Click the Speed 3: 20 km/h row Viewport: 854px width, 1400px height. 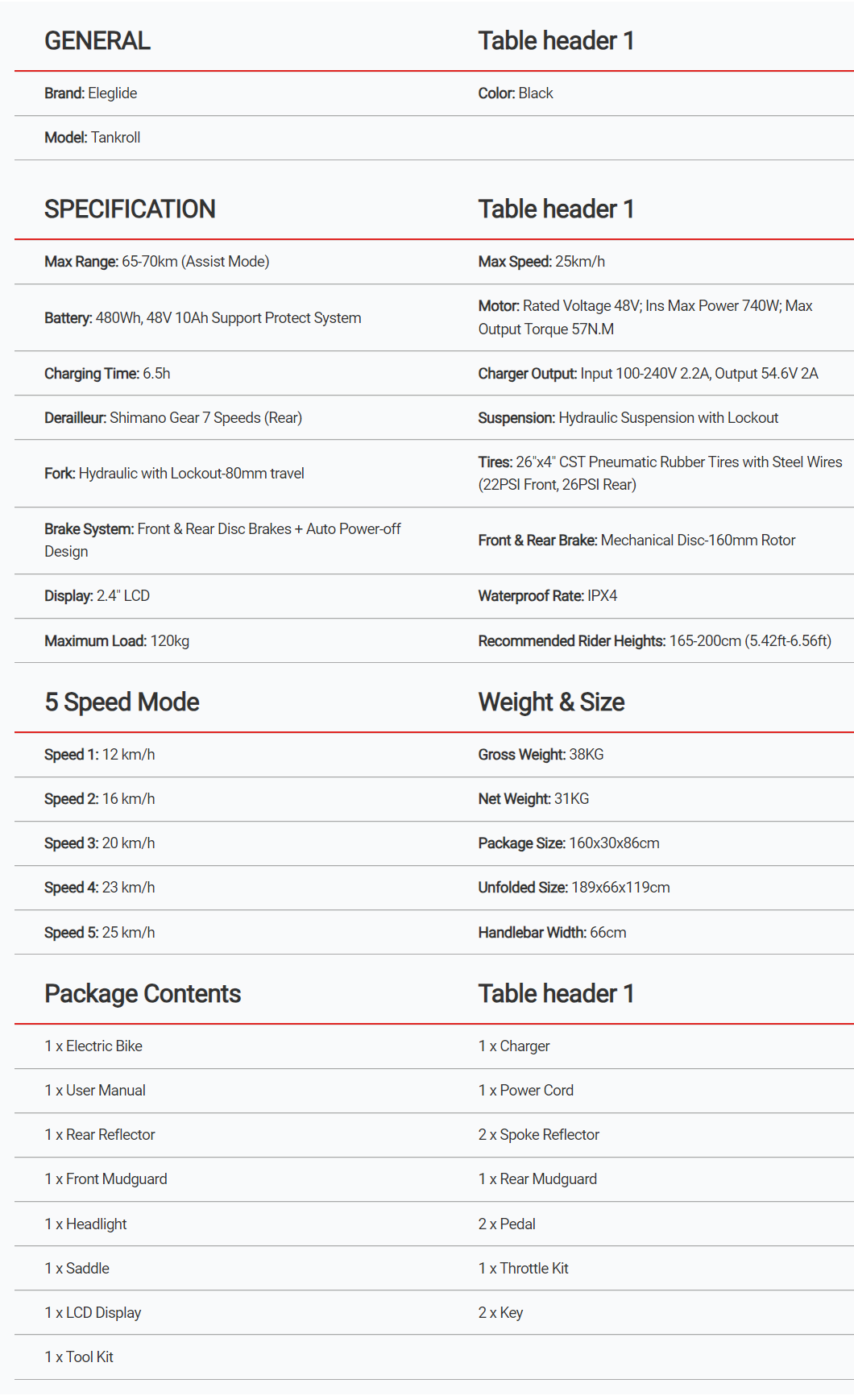click(x=100, y=843)
